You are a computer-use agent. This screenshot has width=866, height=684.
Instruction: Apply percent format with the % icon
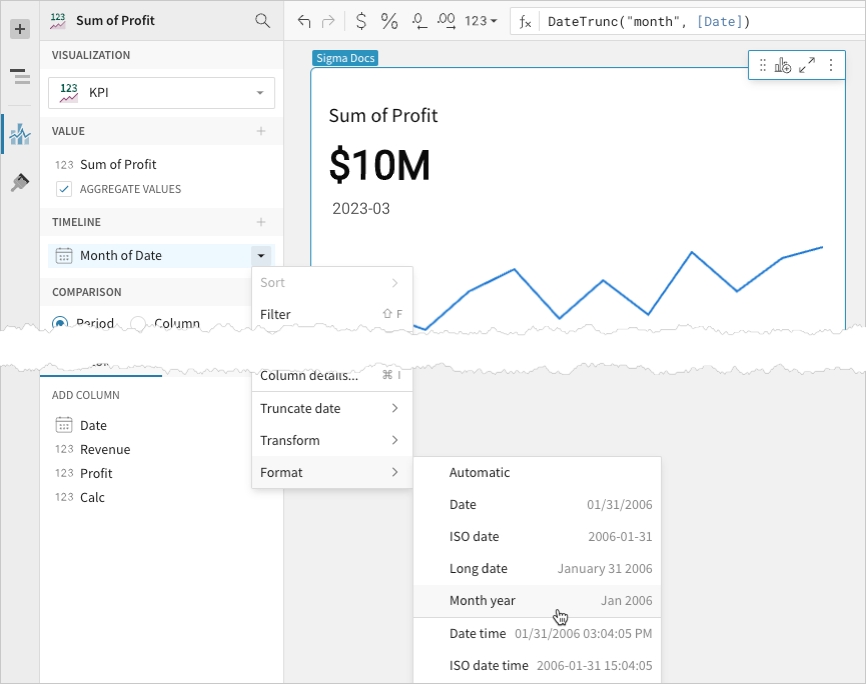click(389, 21)
